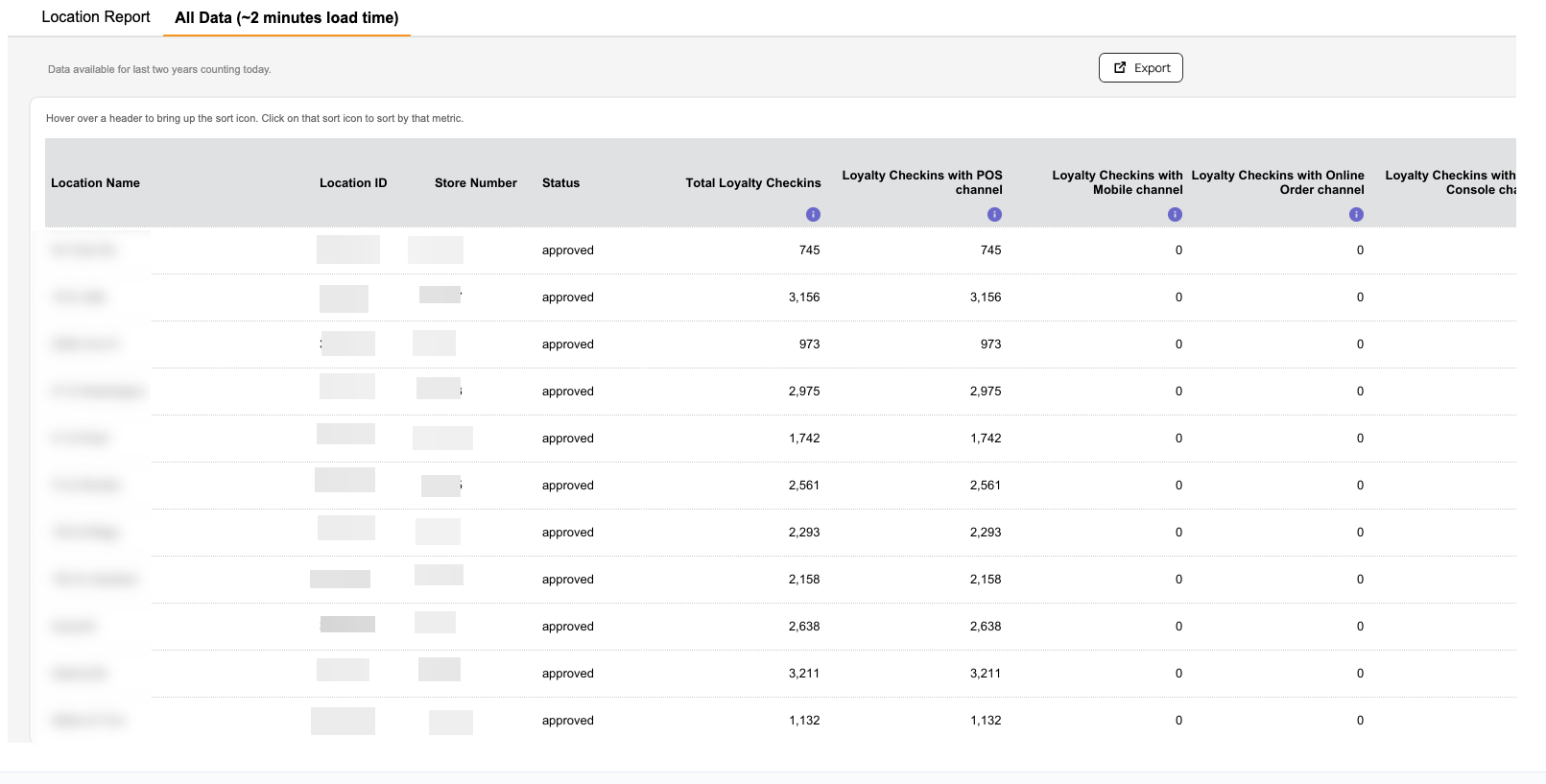
Task: Click the 3,211 POS channel cell
Action: click(x=986, y=673)
